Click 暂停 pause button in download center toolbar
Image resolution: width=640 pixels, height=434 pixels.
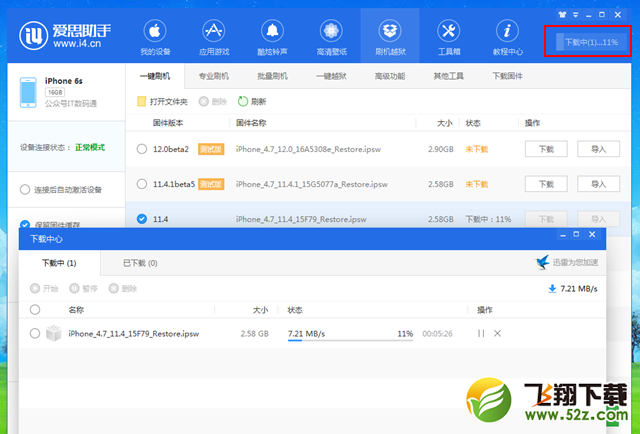[x=84, y=289]
